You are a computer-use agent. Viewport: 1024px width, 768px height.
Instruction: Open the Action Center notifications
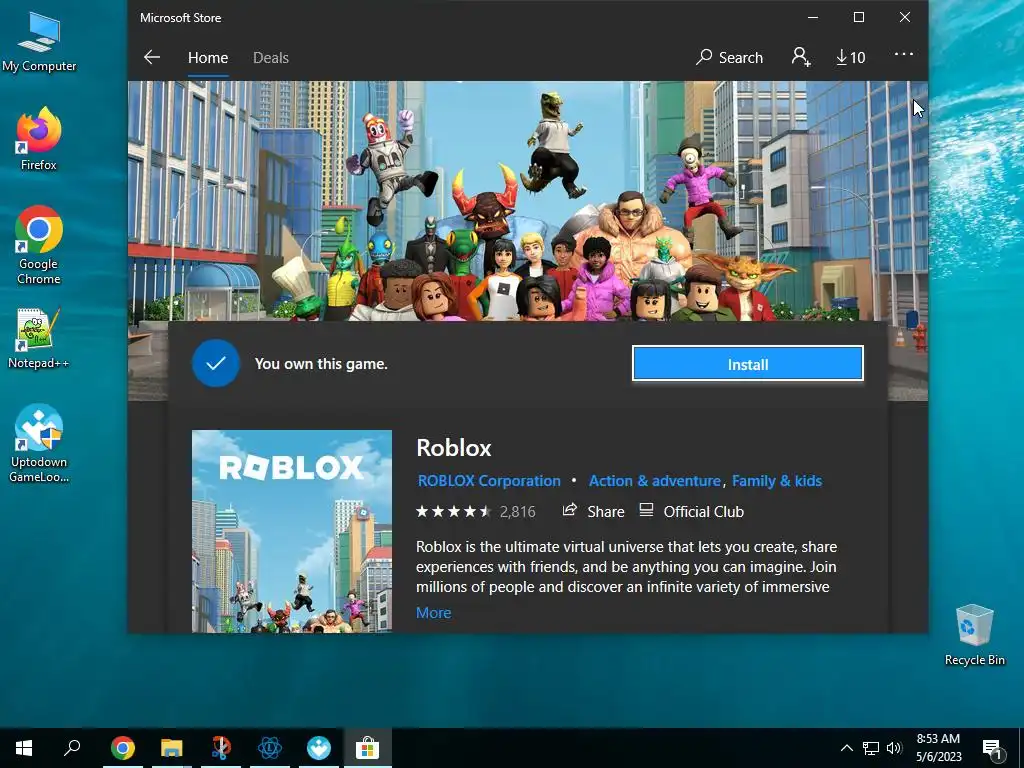[993, 749]
